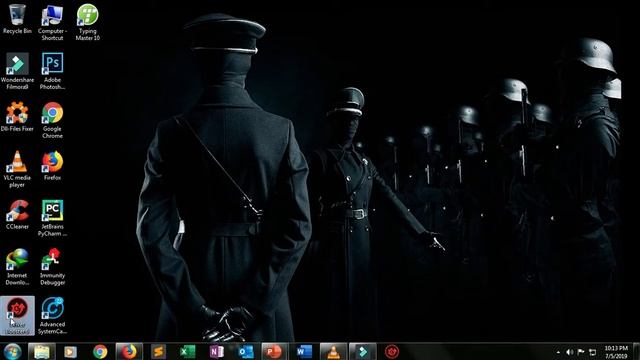Launch PowerPoint from the taskbar
This screenshot has width=640, height=360.
275,351
